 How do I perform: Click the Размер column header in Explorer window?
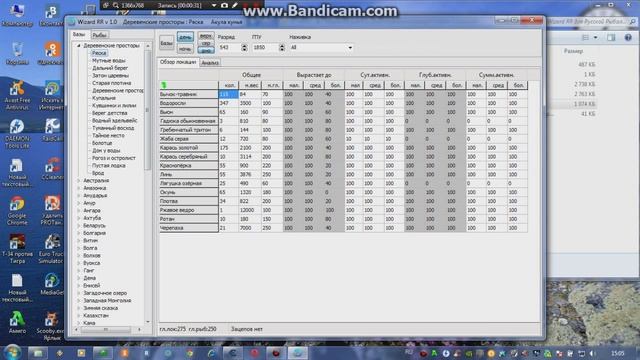coord(573,51)
